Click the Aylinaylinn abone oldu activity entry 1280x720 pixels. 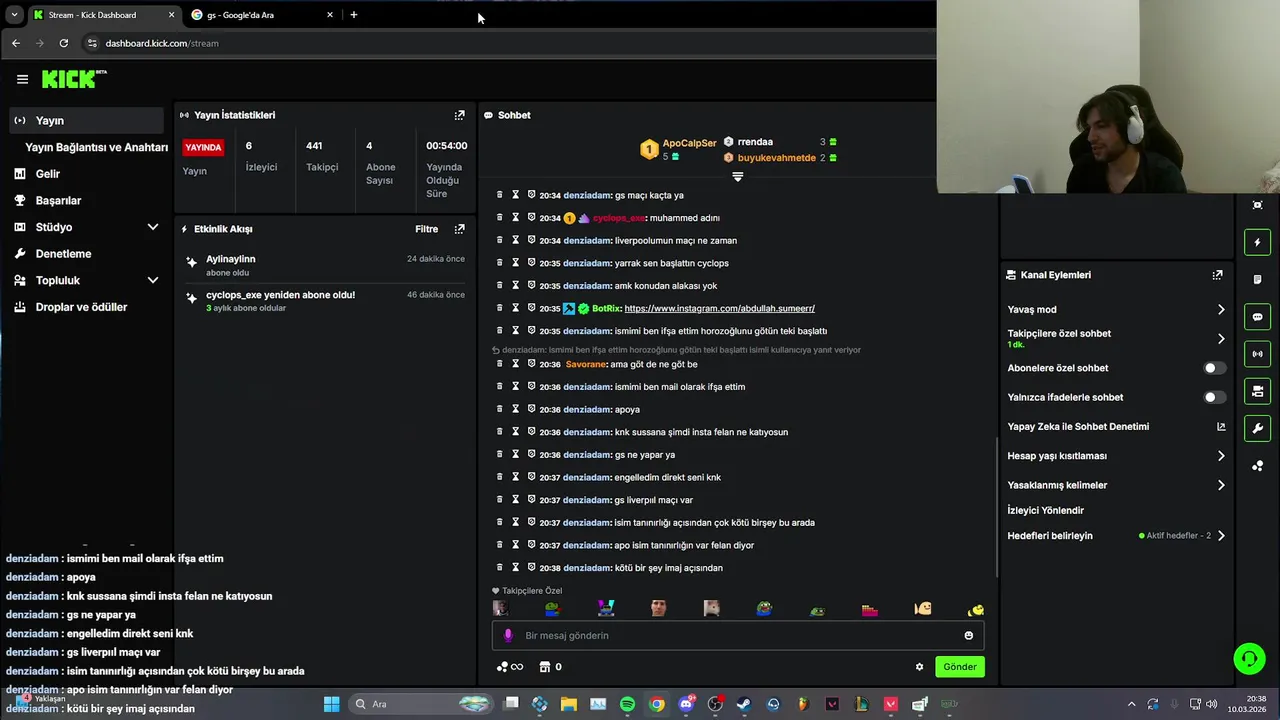tap(324, 265)
